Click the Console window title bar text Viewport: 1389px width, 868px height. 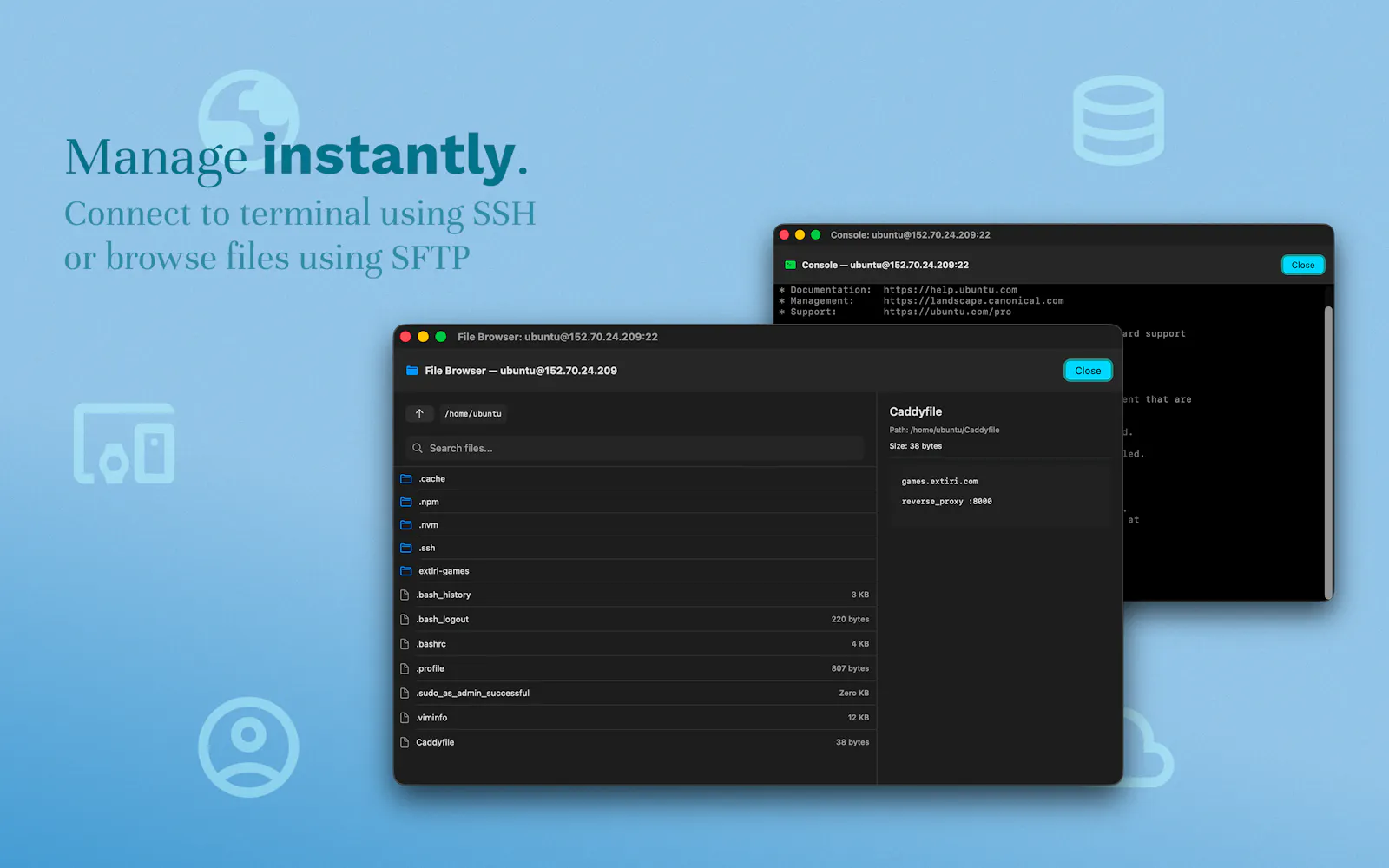(x=910, y=235)
